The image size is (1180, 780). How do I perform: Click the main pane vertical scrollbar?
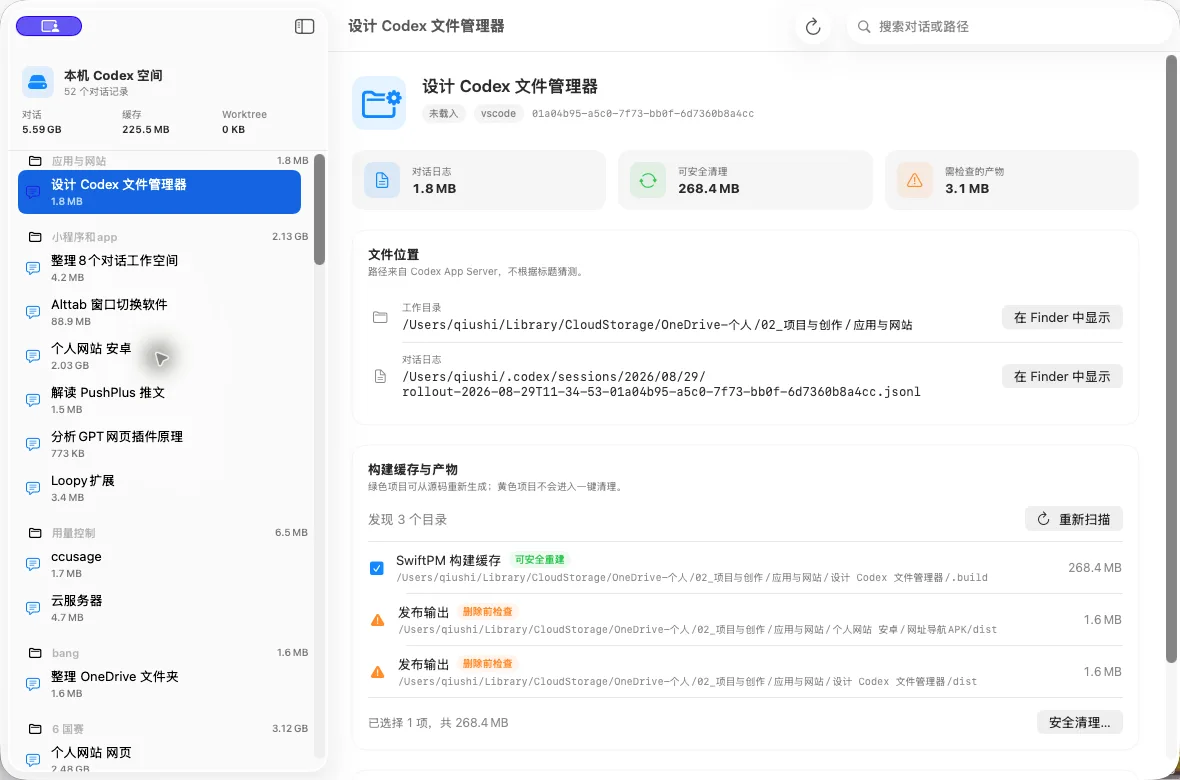[1172, 358]
